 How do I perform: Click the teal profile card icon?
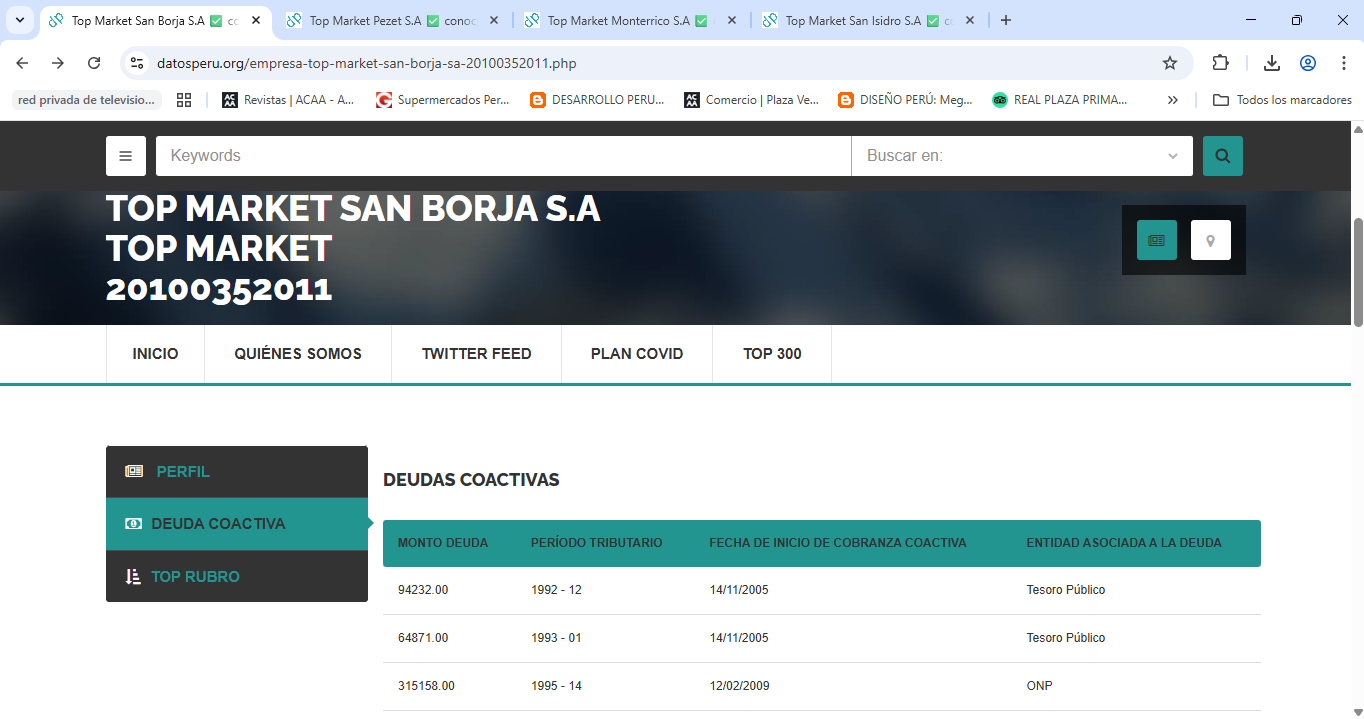coord(1156,240)
